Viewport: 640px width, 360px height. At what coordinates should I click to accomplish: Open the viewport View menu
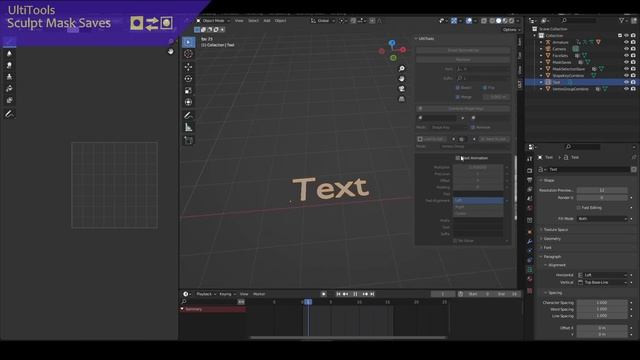click(239, 20)
